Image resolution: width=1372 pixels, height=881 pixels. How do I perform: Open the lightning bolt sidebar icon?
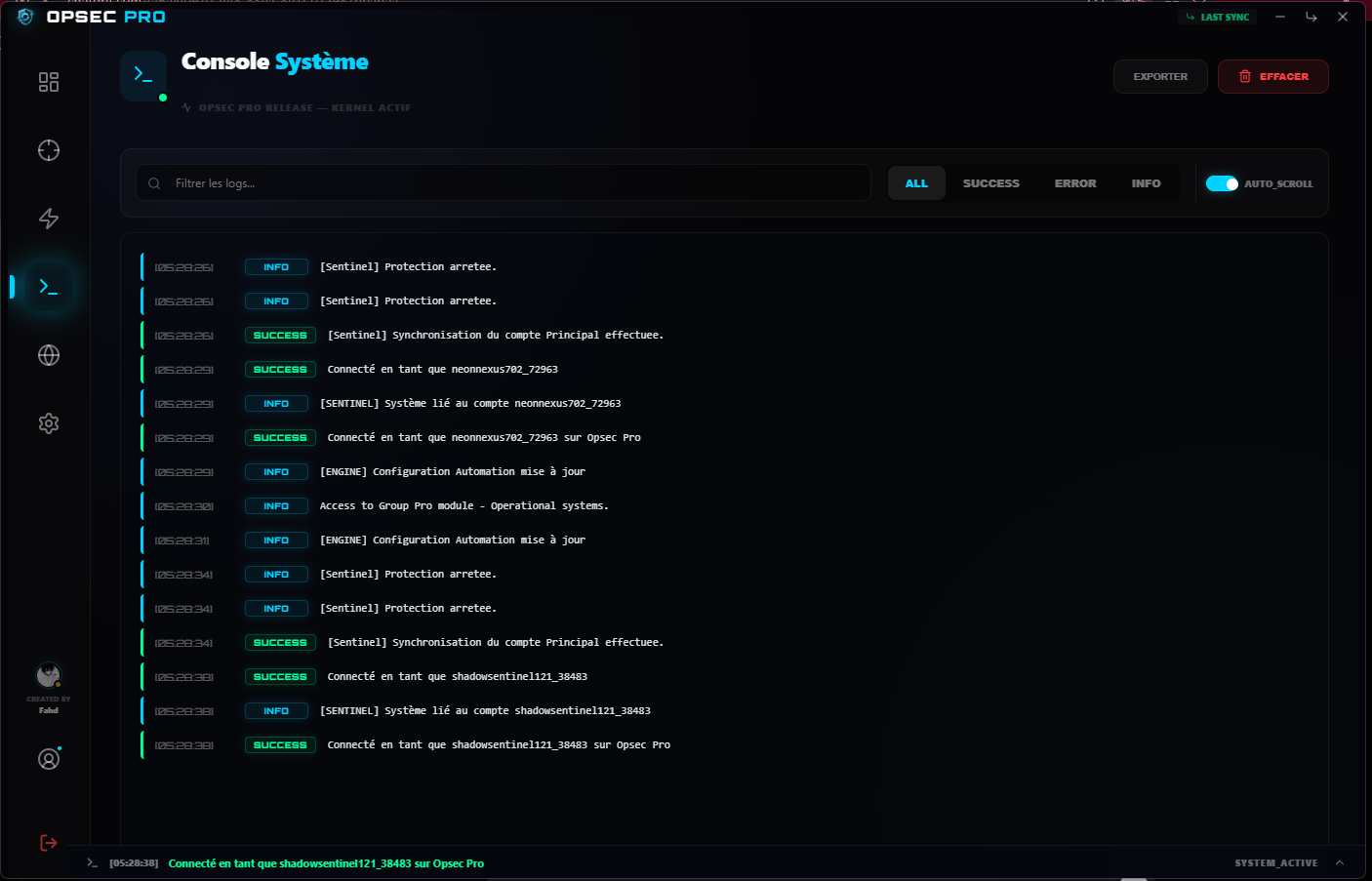49,219
